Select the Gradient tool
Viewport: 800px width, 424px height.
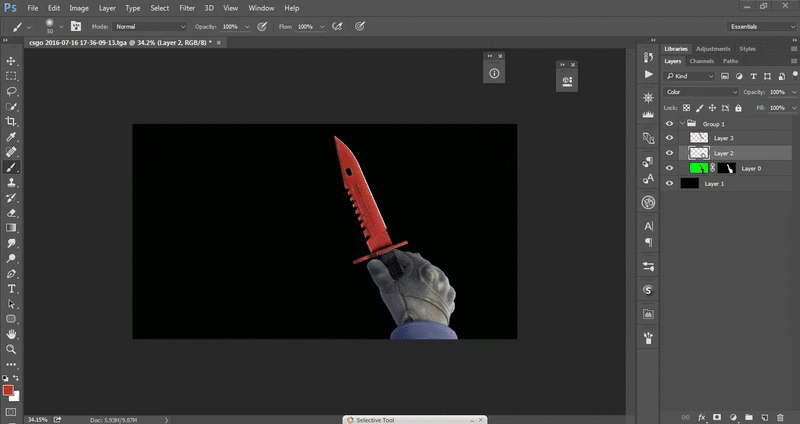11,228
